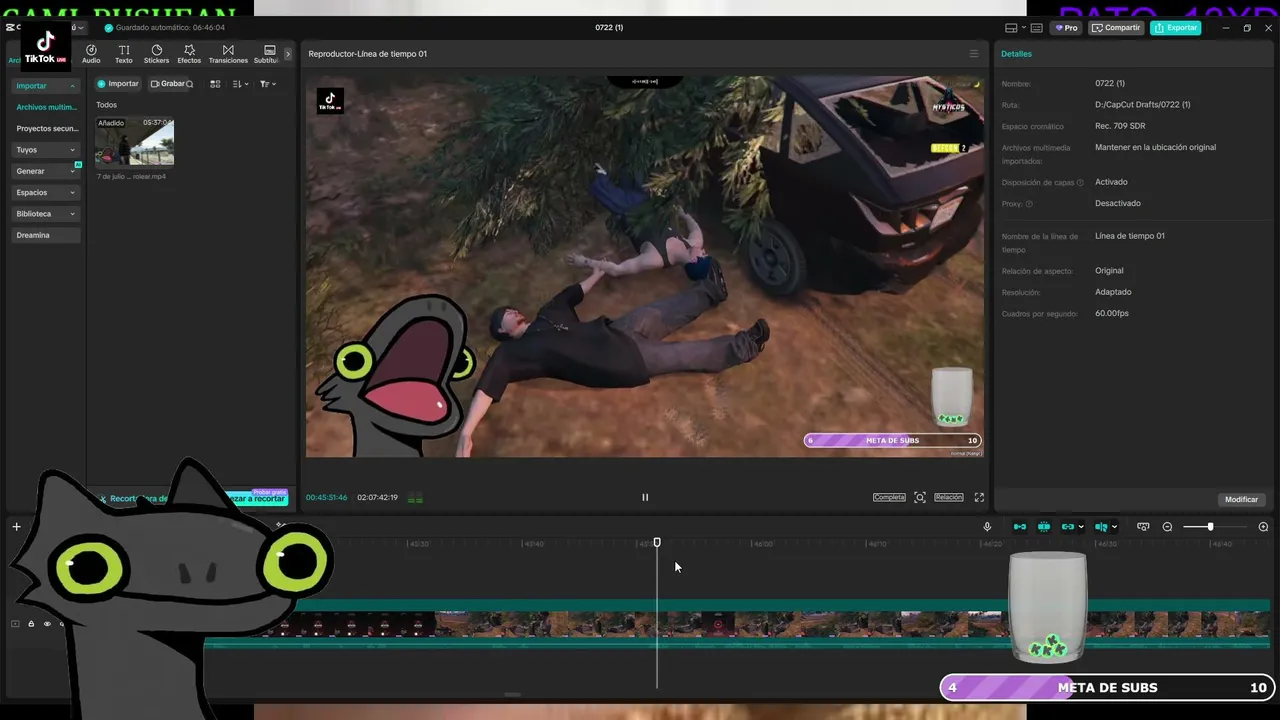The image size is (1280, 720).
Task: Set the preview to Completa quality
Action: pos(889,497)
